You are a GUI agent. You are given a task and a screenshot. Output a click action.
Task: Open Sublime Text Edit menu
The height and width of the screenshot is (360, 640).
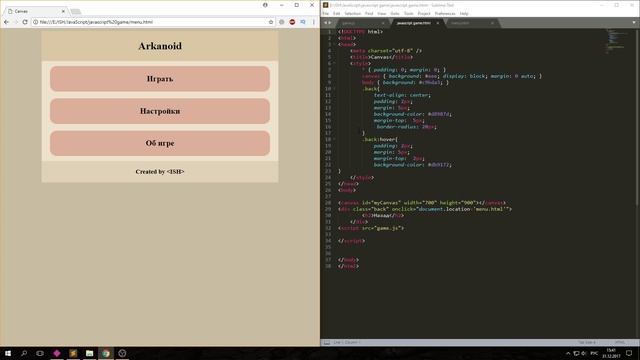tap(336, 13)
